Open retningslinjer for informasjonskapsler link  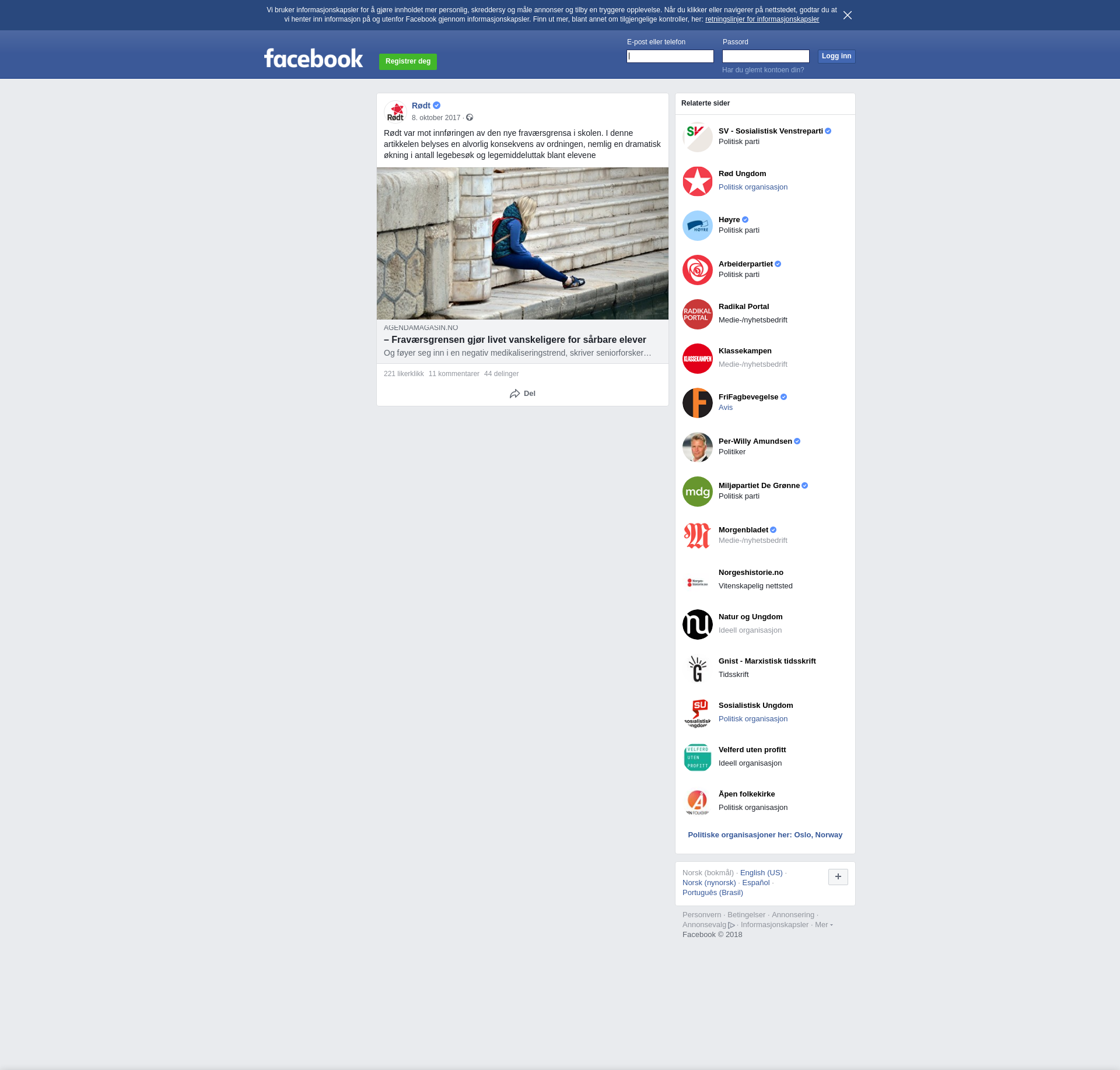(x=762, y=19)
